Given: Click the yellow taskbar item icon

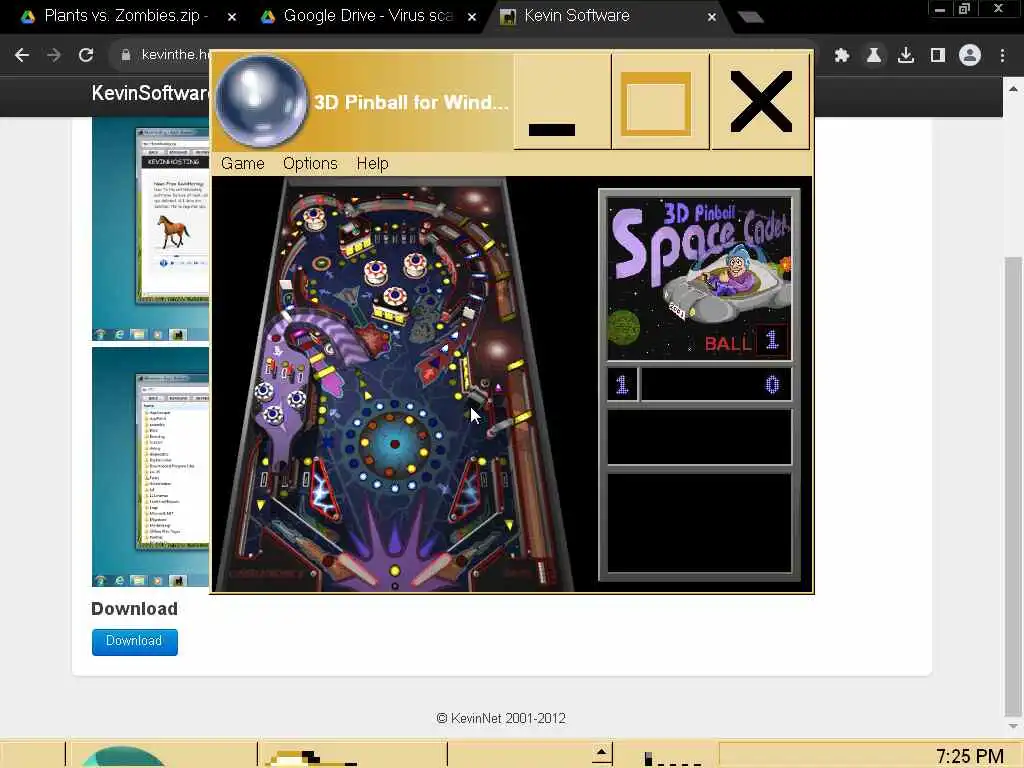Looking at the screenshot, I should pyautogui.click(x=313, y=758).
